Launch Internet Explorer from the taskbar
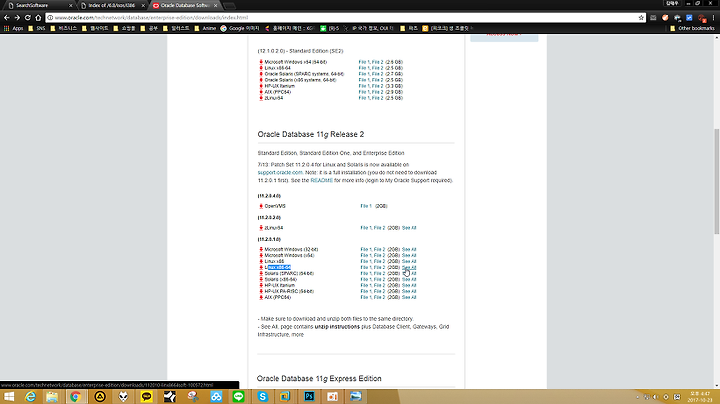Viewport: 720px width, 404px height. pos(30,397)
